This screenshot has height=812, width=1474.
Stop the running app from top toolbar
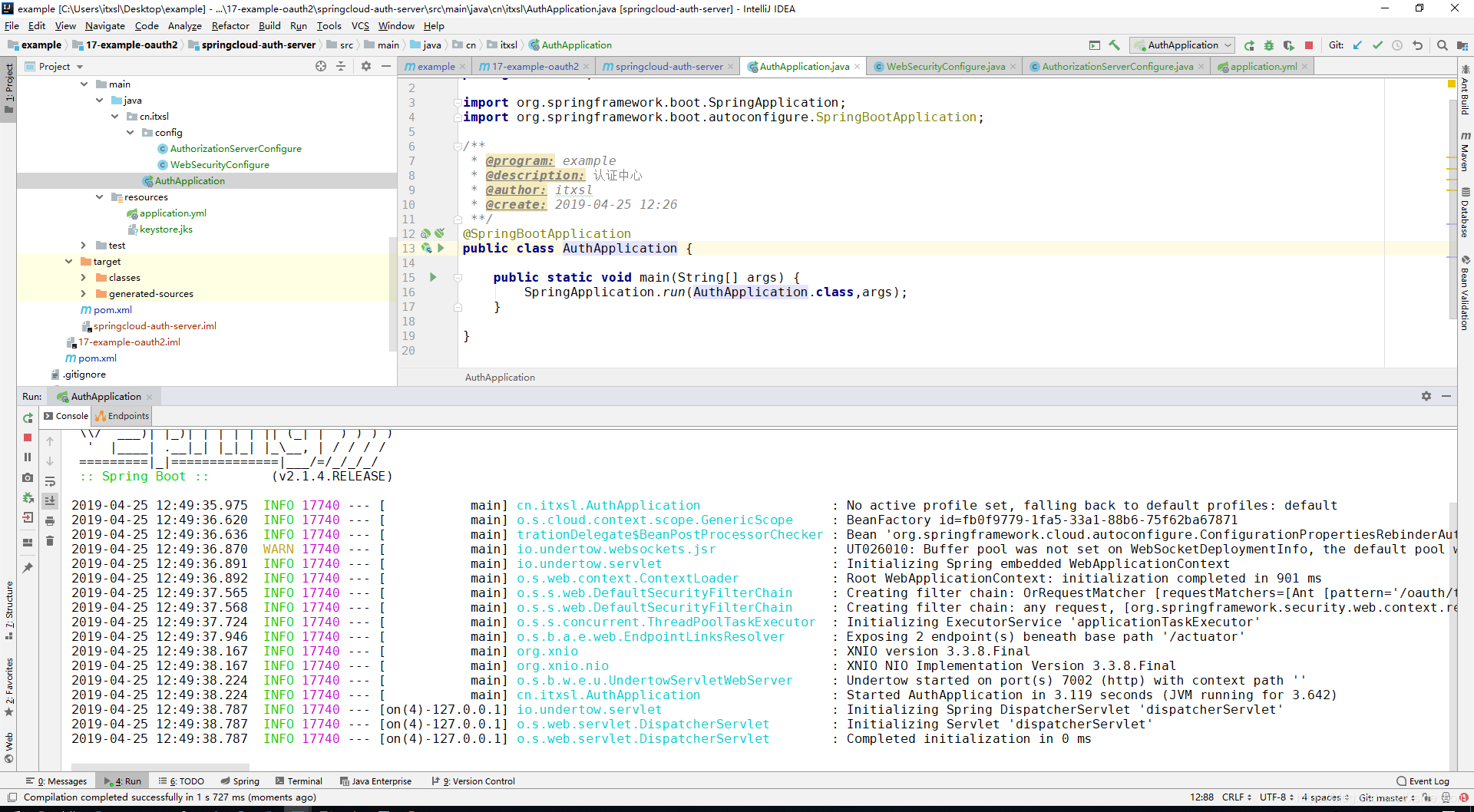pos(1309,45)
